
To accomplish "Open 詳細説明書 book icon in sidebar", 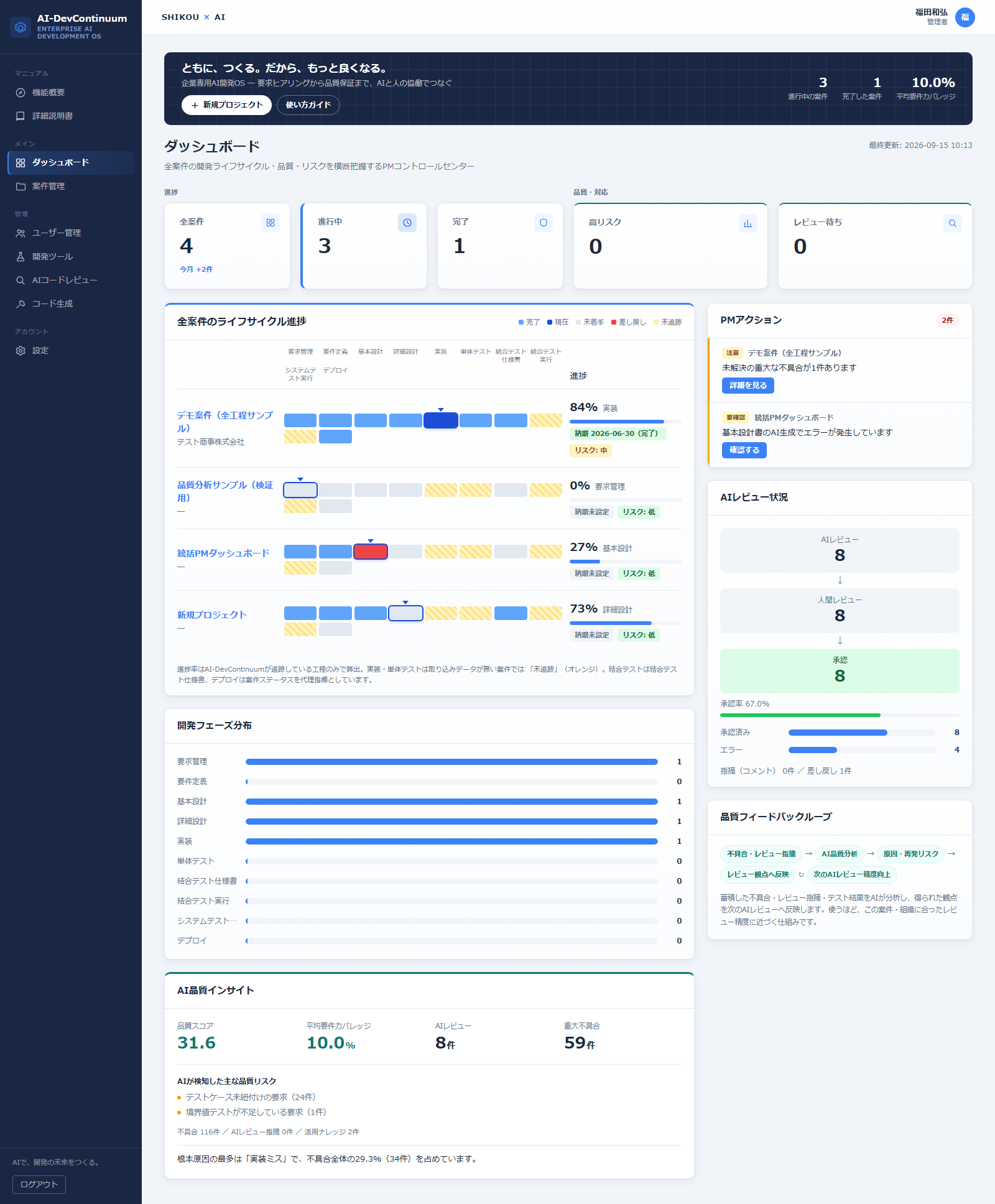I will click(x=21, y=116).
